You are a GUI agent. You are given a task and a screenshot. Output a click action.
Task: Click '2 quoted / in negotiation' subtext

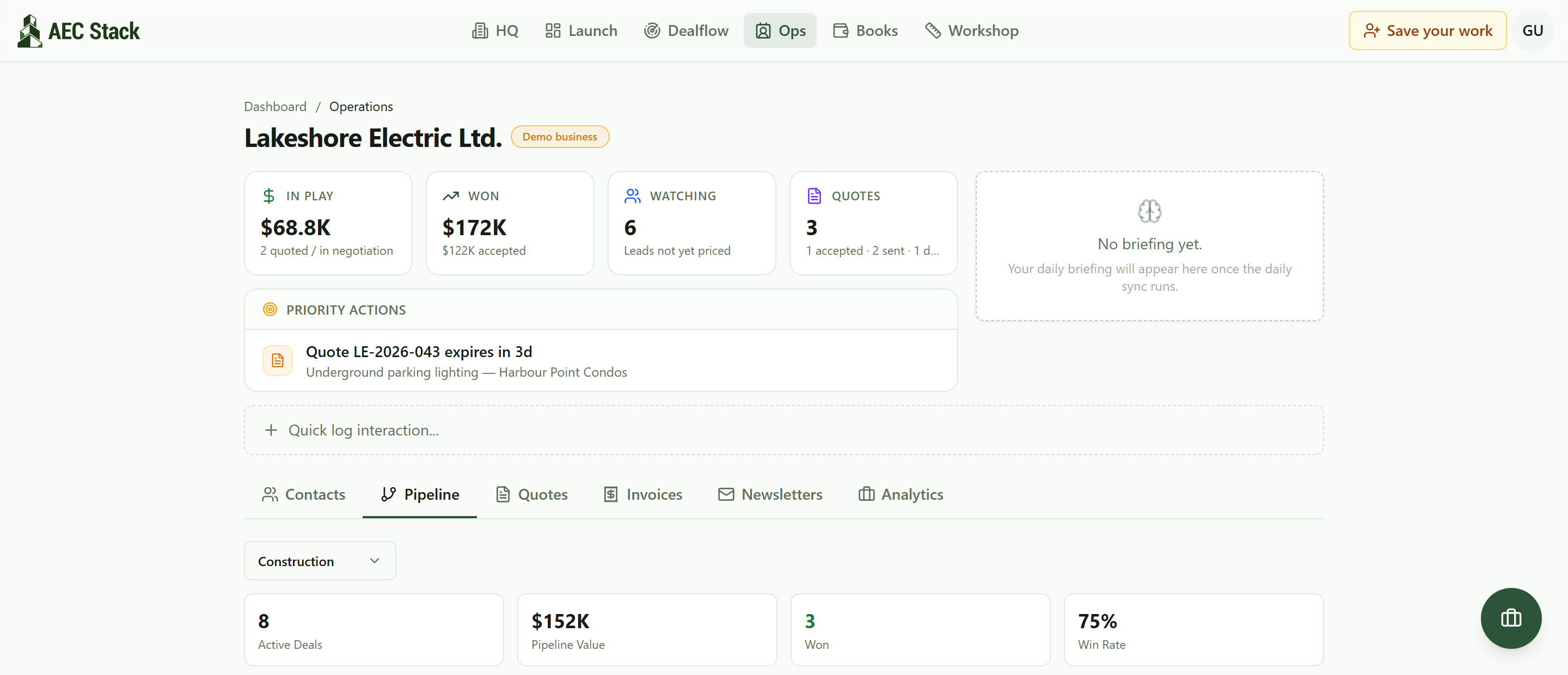tap(326, 251)
